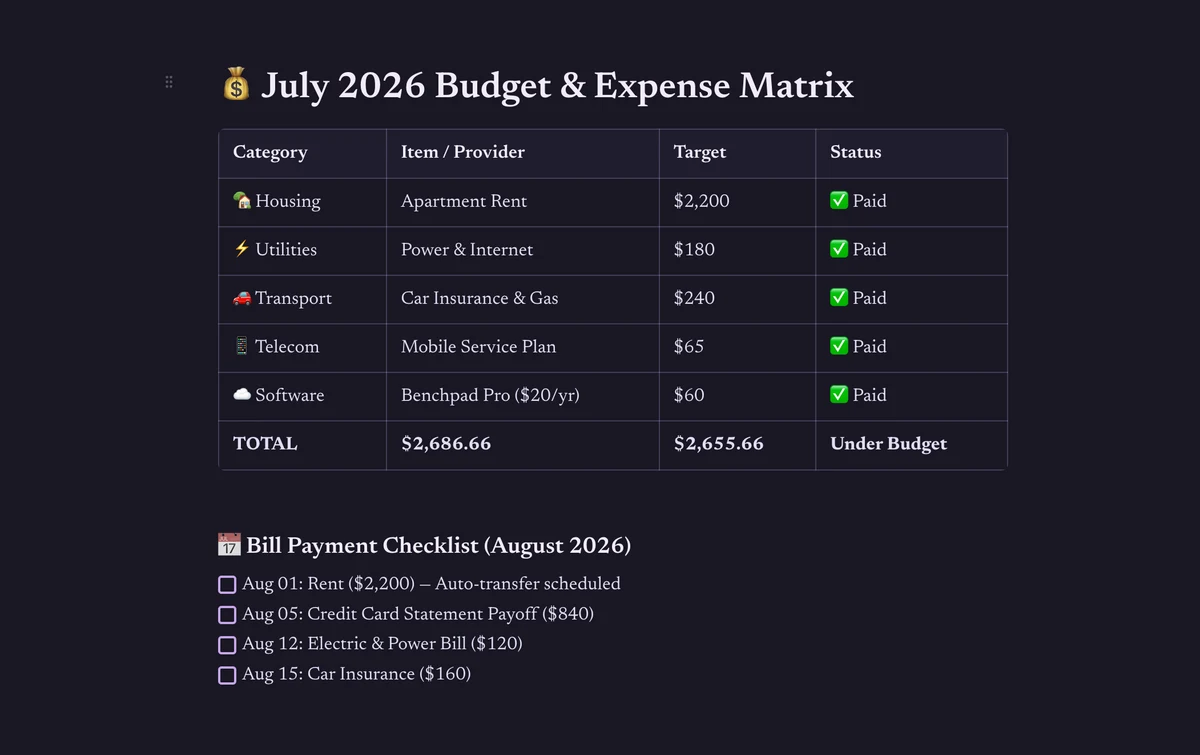Click the Benchpad Pro ($20/yr) cell
Screen dimensions: 1200x755
(x=523, y=396)
